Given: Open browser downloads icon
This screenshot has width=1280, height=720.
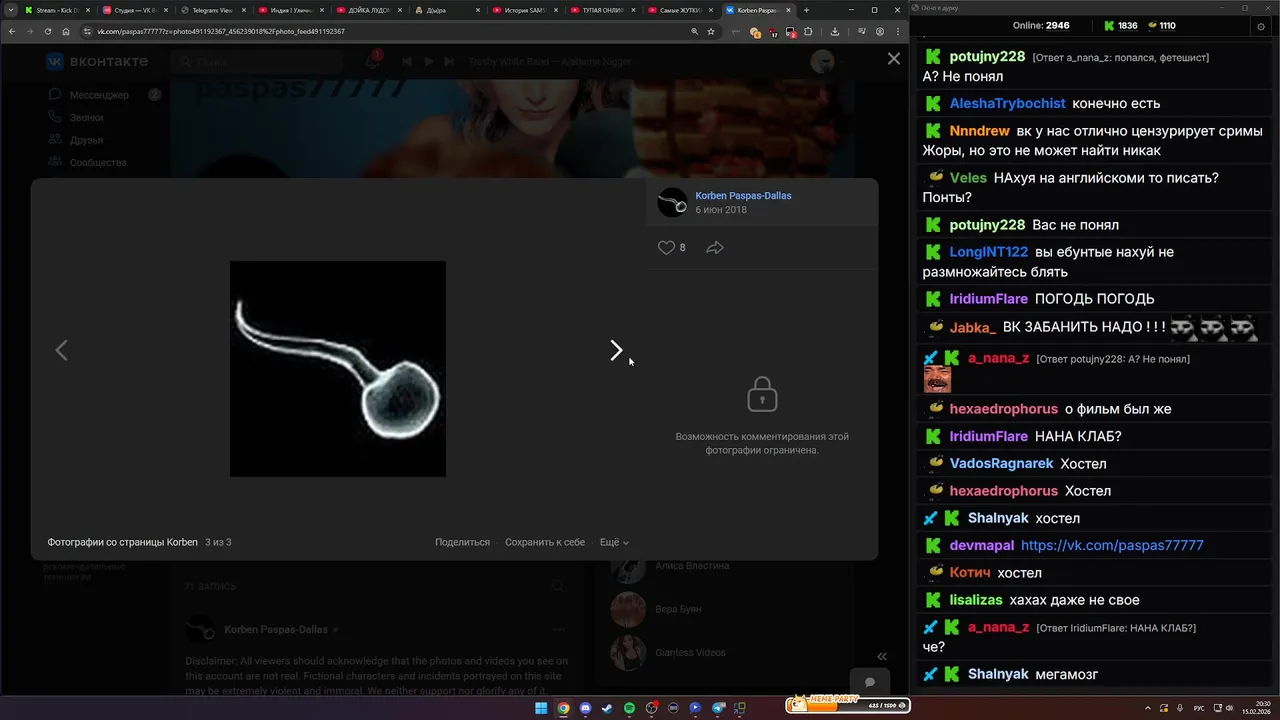Looking at the screenshot, I should click(835, 31).
